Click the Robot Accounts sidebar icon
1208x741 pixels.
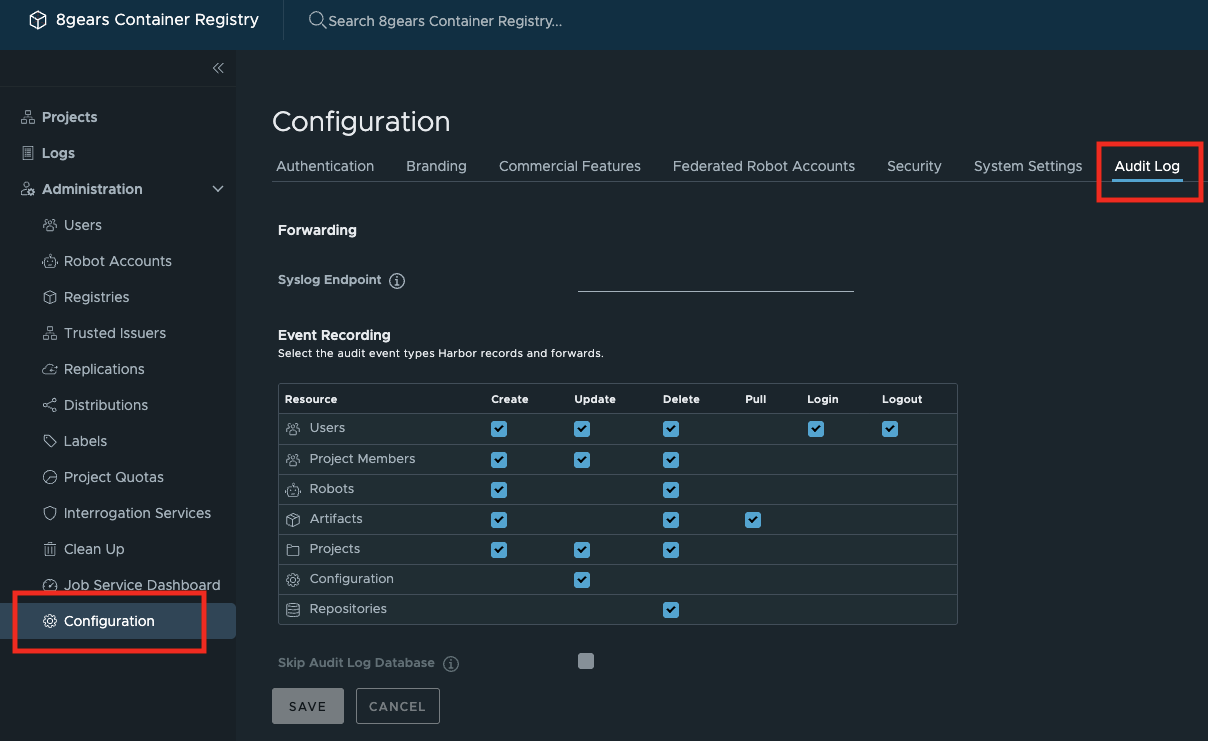point(50,261)
